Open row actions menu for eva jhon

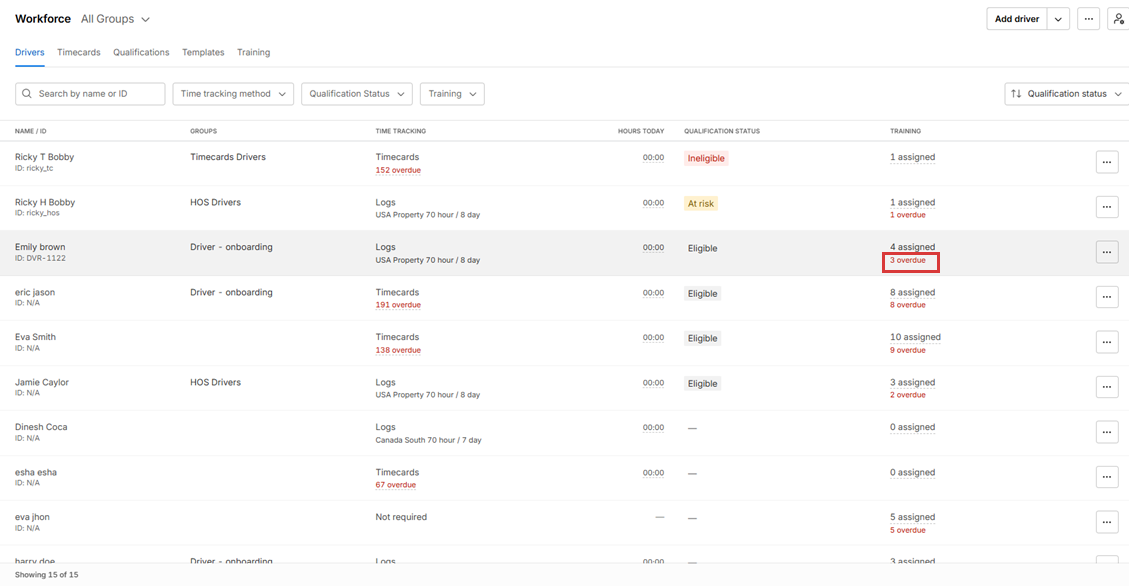1106,522
